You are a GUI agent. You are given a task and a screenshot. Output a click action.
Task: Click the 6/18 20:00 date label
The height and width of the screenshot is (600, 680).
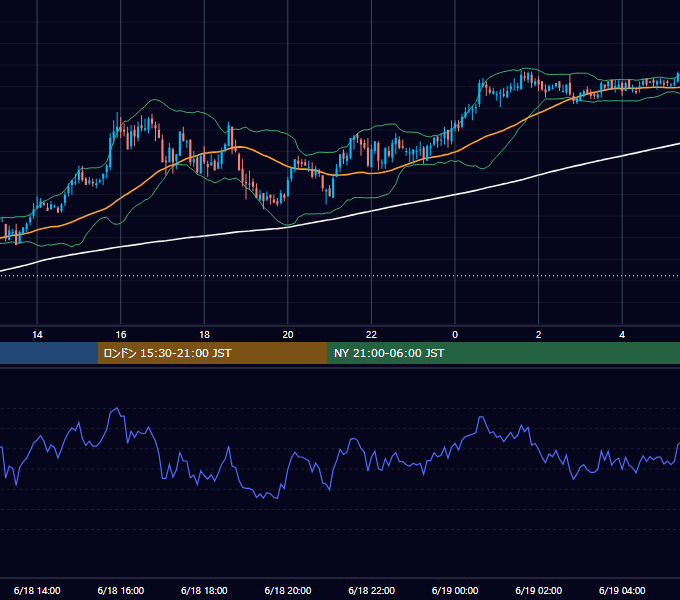point(288,590)
